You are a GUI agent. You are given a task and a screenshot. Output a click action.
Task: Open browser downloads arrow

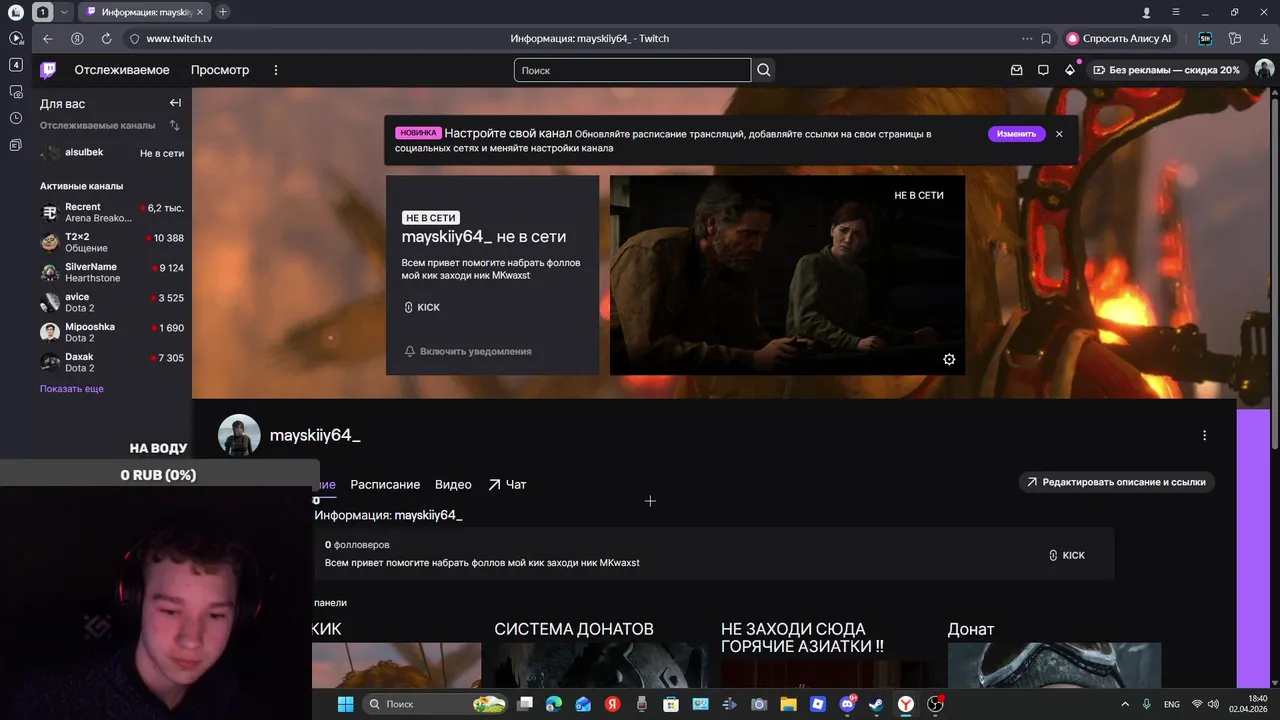1264,38
